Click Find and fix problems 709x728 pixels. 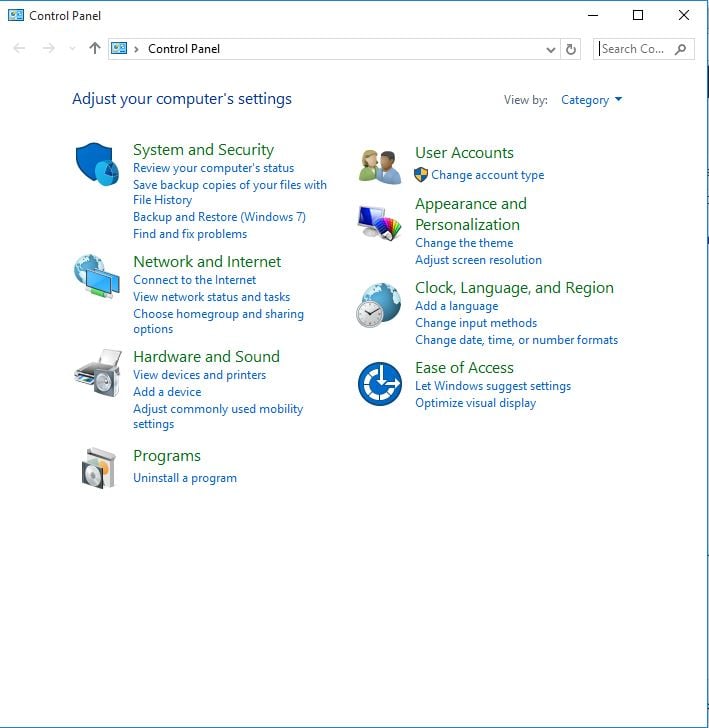190,234
